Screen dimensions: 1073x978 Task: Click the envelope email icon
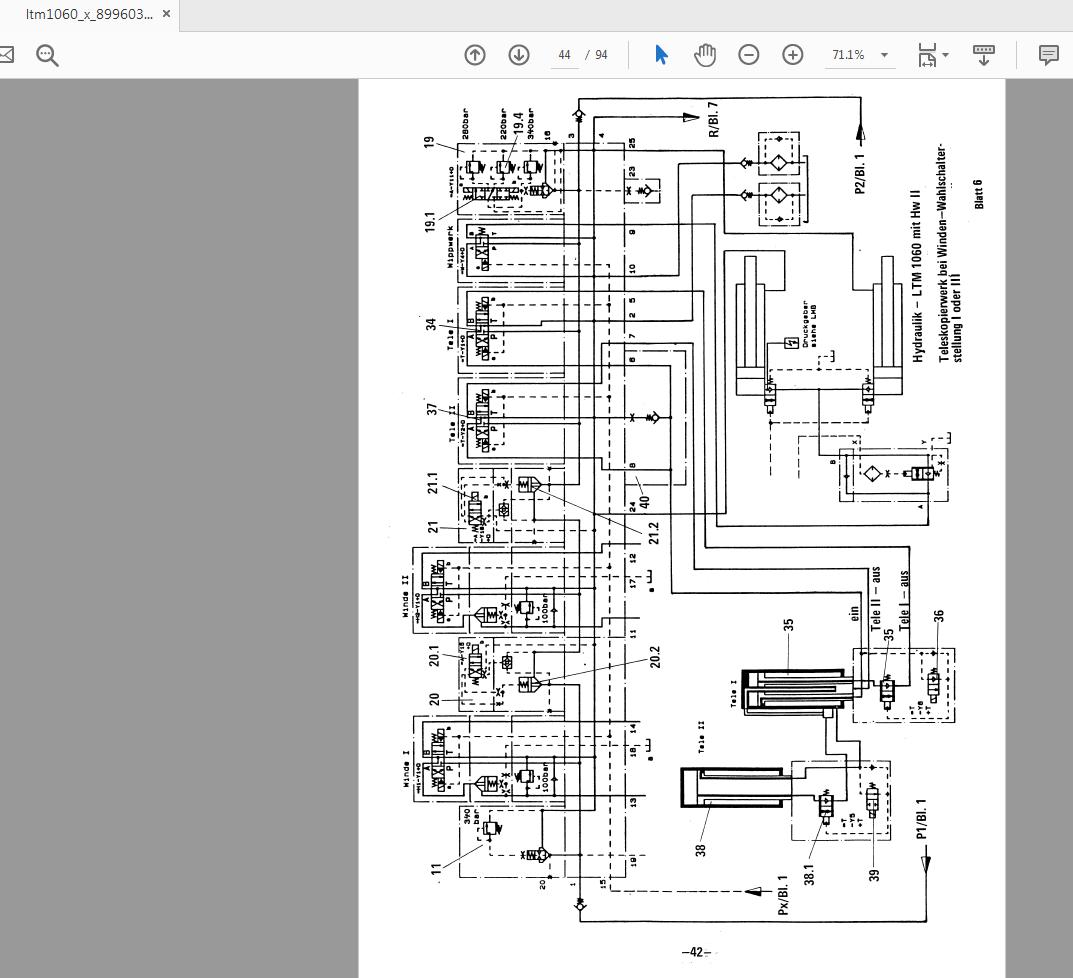point(5,55)
